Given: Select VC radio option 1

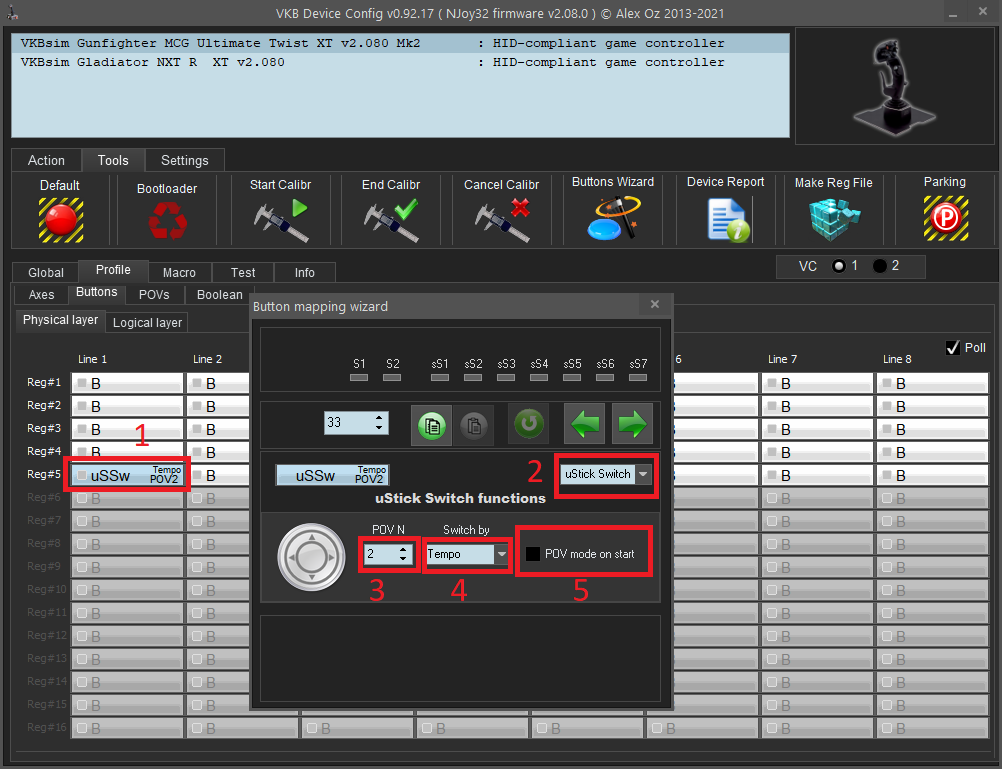Looking at the screenshot, I should (839, 266).
